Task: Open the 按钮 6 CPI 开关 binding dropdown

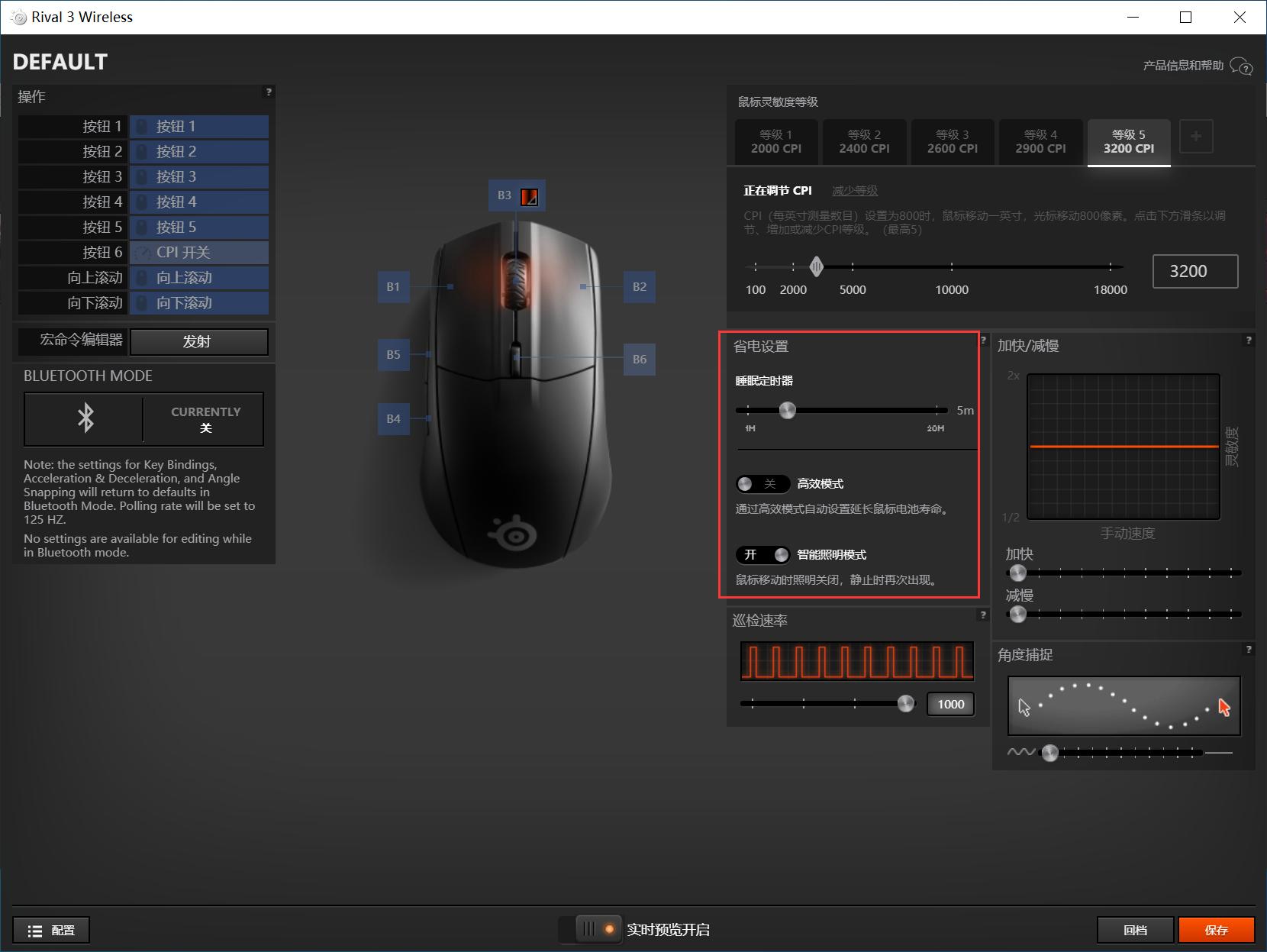Action: click(199, 253)
